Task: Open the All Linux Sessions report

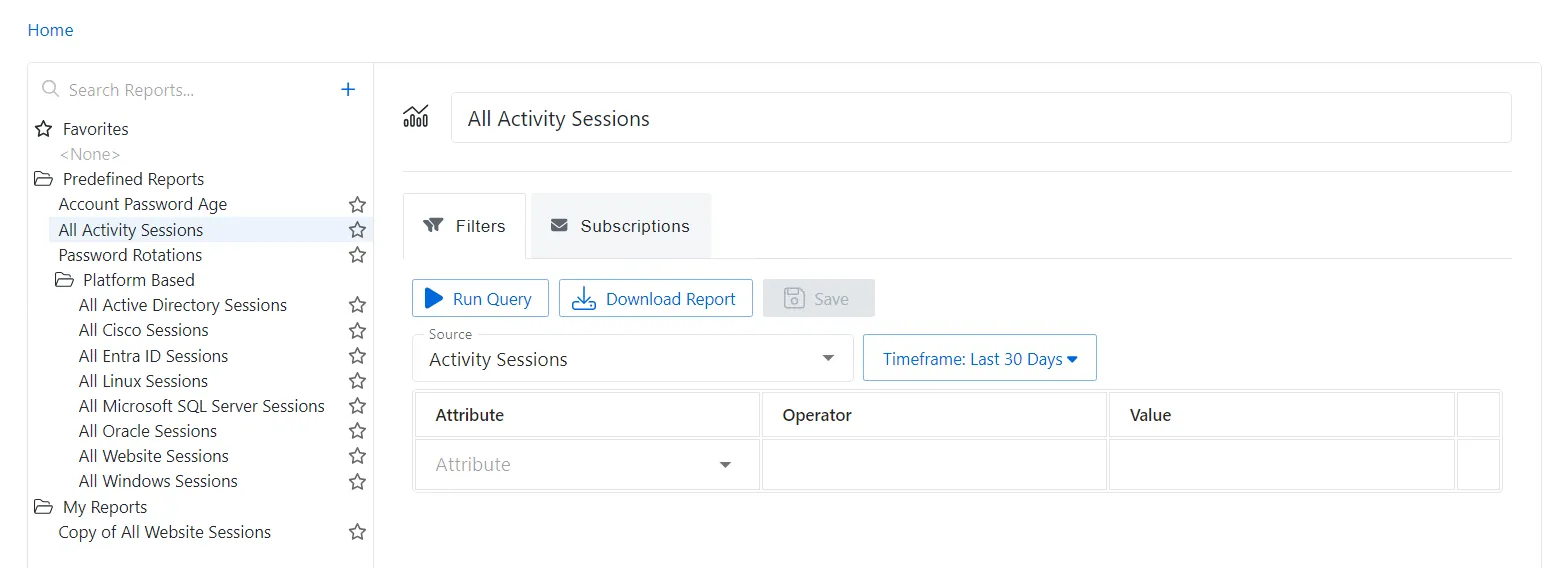Action: click(143, 381)
